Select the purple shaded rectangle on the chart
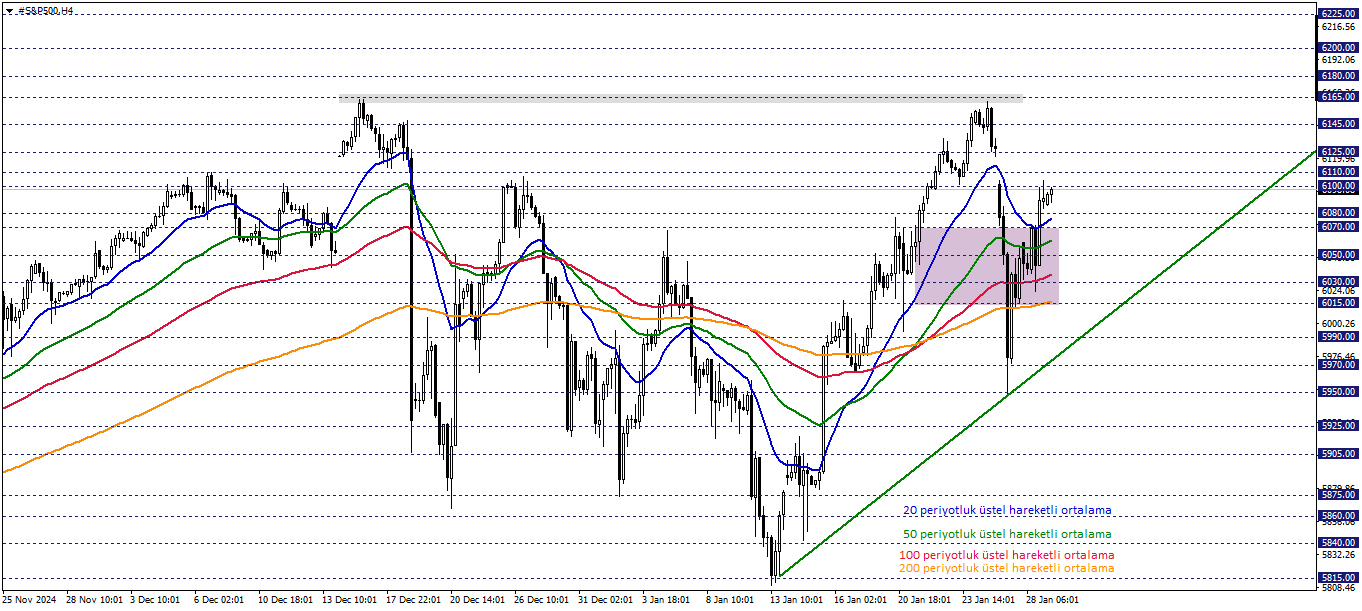1362x611 pixels. 986,265
